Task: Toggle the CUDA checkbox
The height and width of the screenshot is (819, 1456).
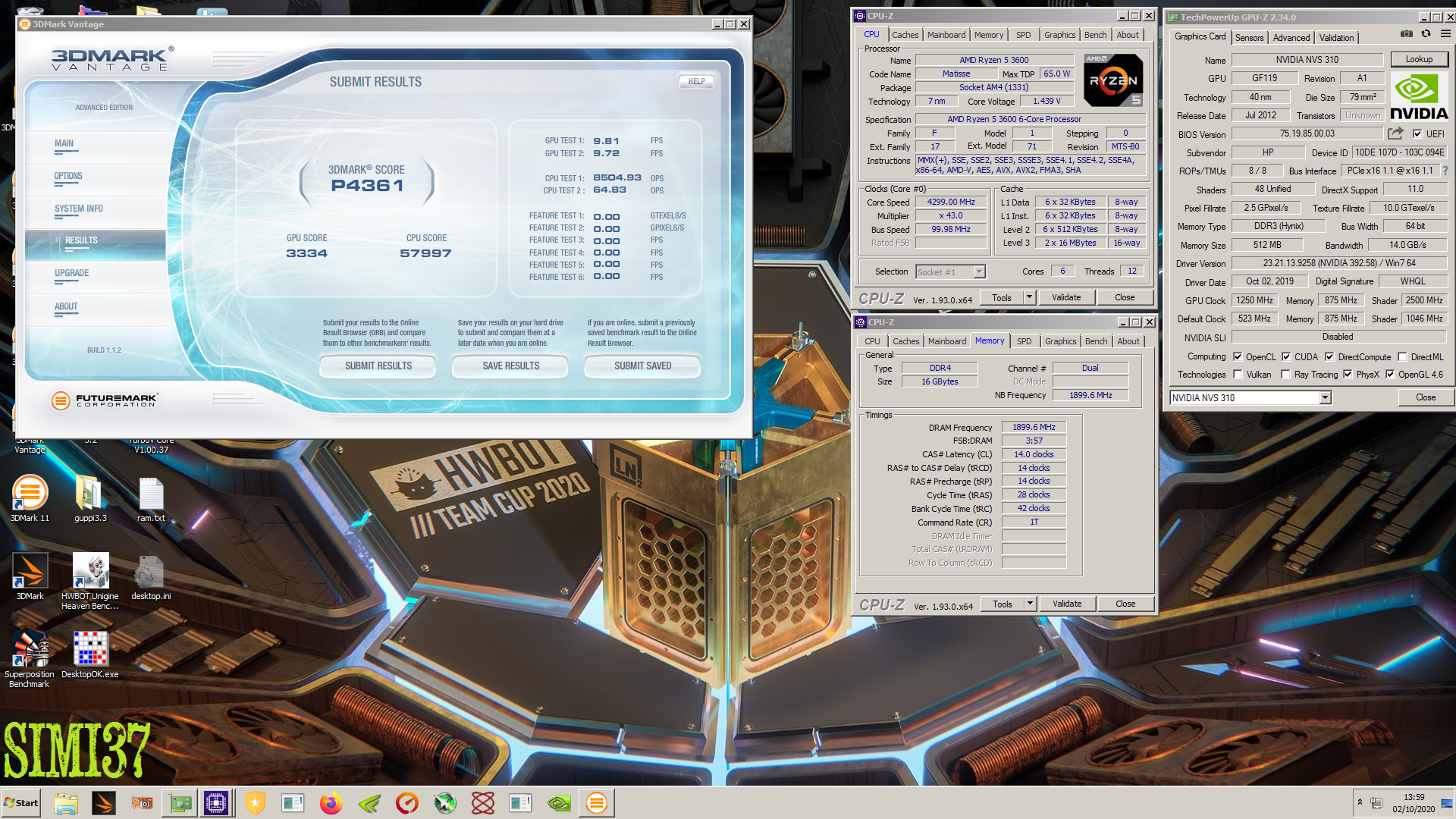Action: pyautogui.click(x=1286, y=356)
